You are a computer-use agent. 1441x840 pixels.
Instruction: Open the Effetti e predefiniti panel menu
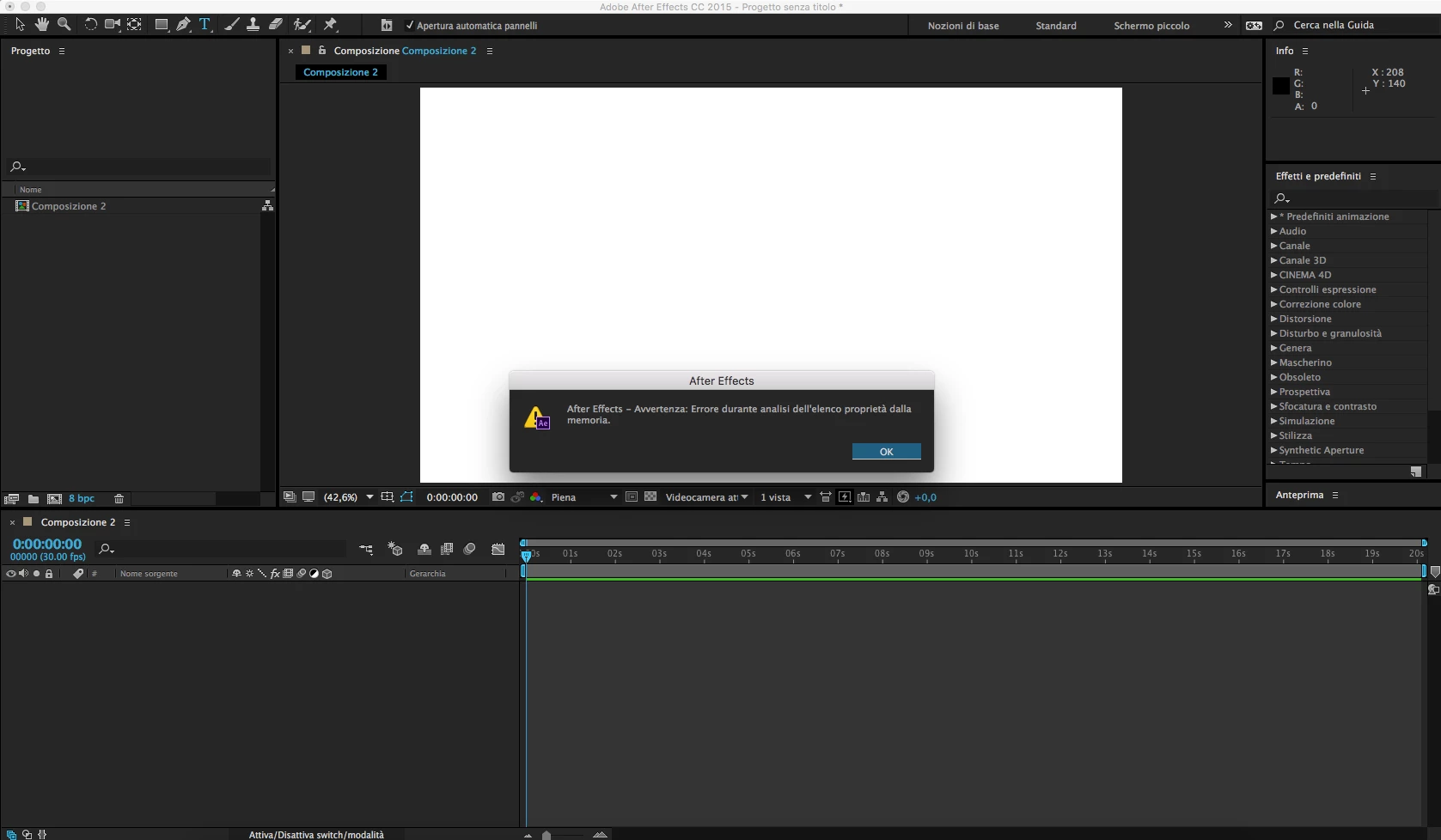point(1373,176)
